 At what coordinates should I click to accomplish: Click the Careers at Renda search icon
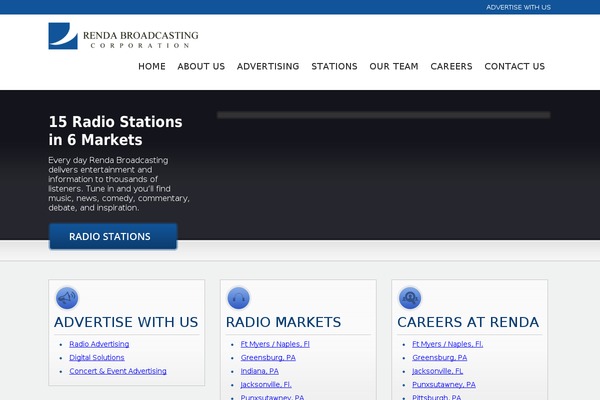click(410, 298)
